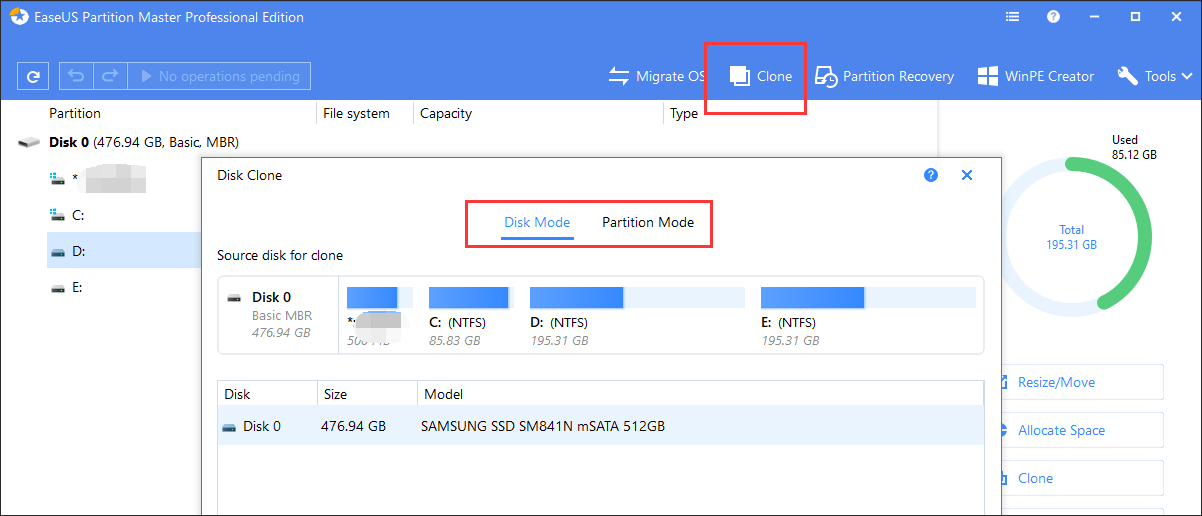The height and width of the screenshot is (516, 1202).
Task: Click the disk icon beside C: in the tree
Action: tap(58, 215)
